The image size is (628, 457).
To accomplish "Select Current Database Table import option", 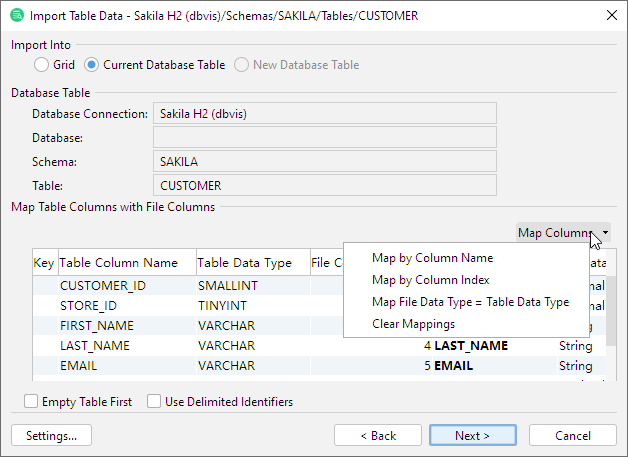I will pos(92,65).
